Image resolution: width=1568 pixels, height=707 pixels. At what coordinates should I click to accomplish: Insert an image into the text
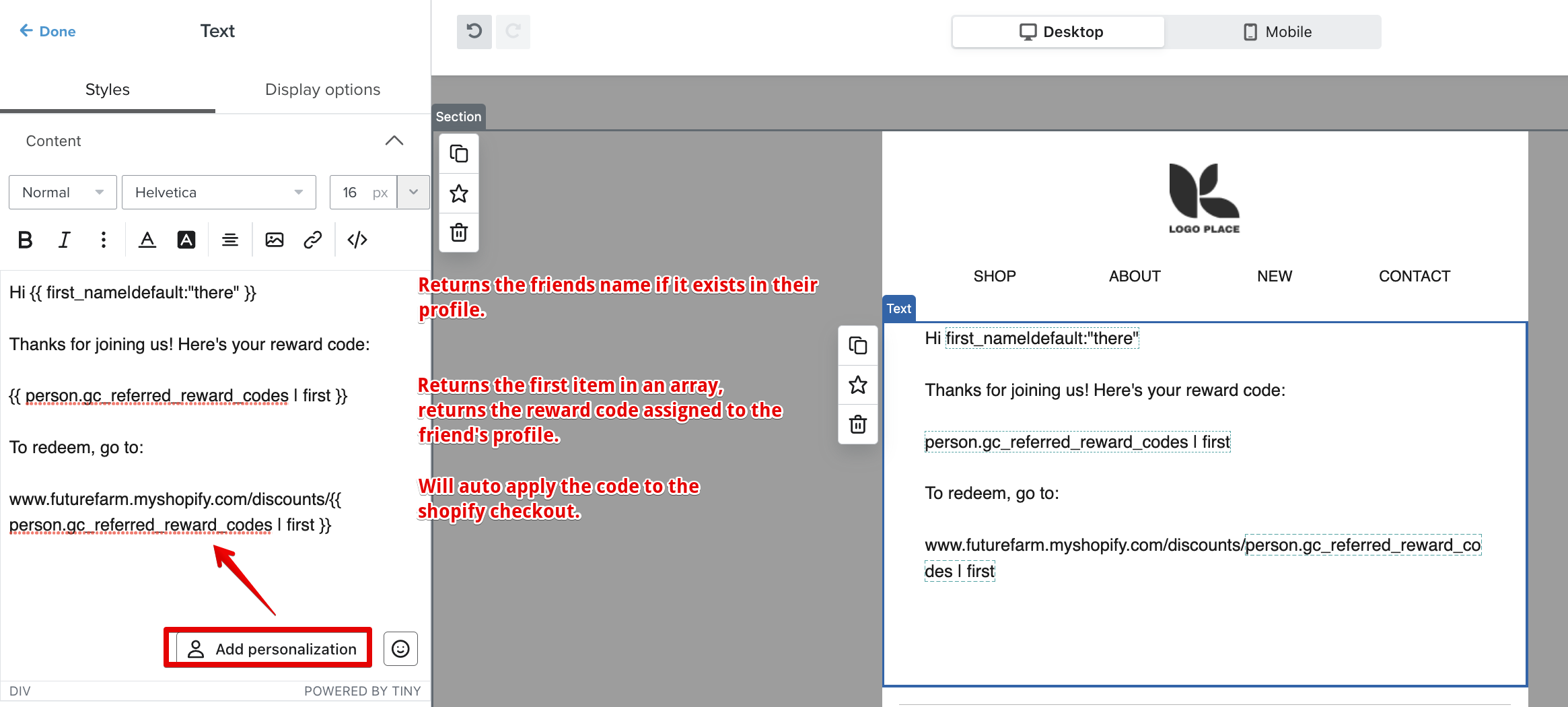(x=274, y=239)
